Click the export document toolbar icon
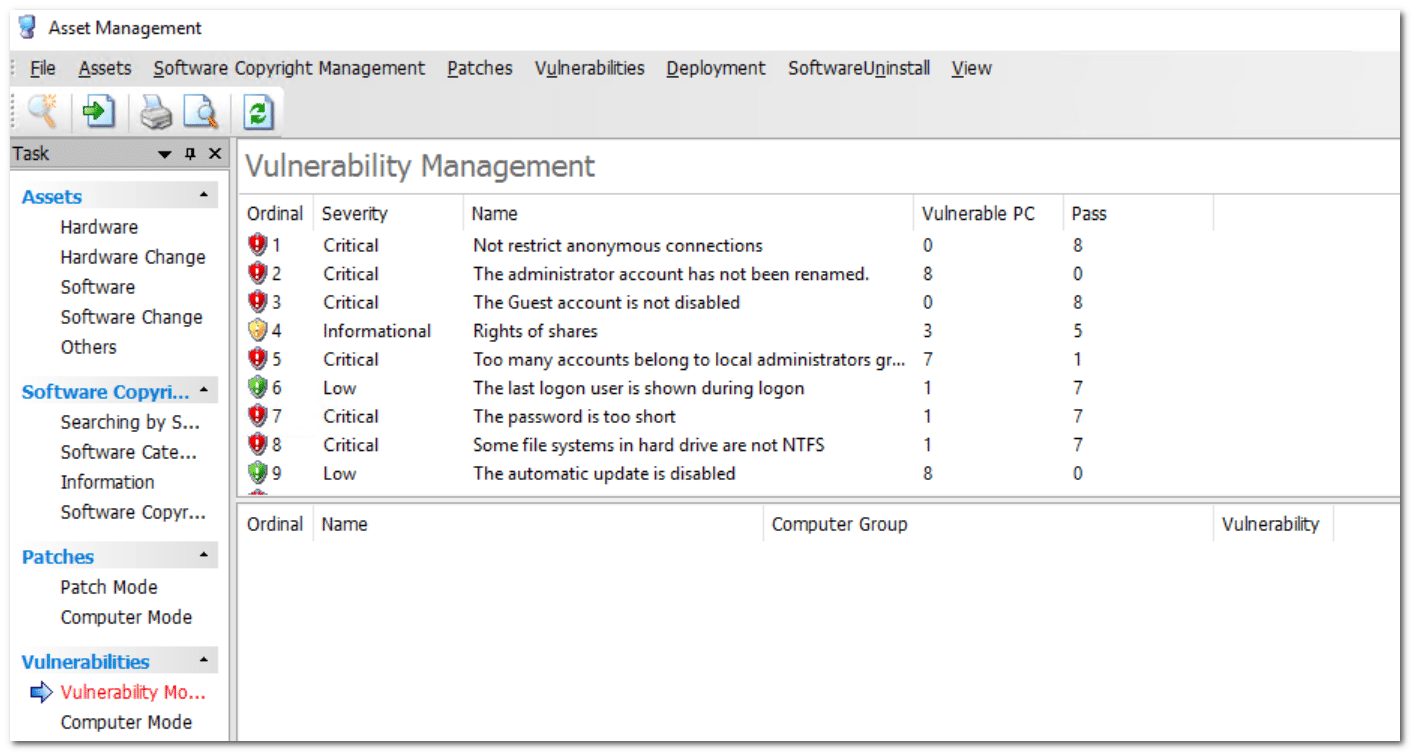This screenshot has height=752, width=1411. pyautogui.click(x=98, y=112)
